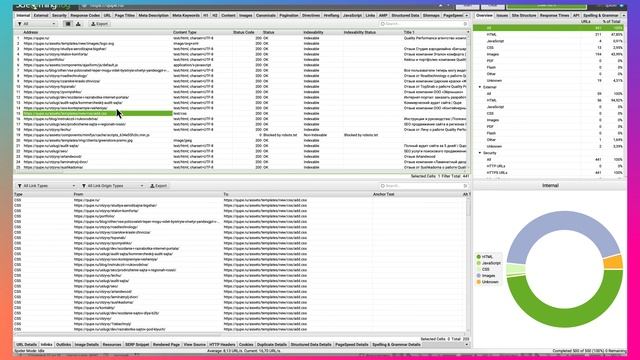The height and width of the screenshot is (360, 640).
Task: Open the top filter dropdown showing All
Action: (36, 24)
